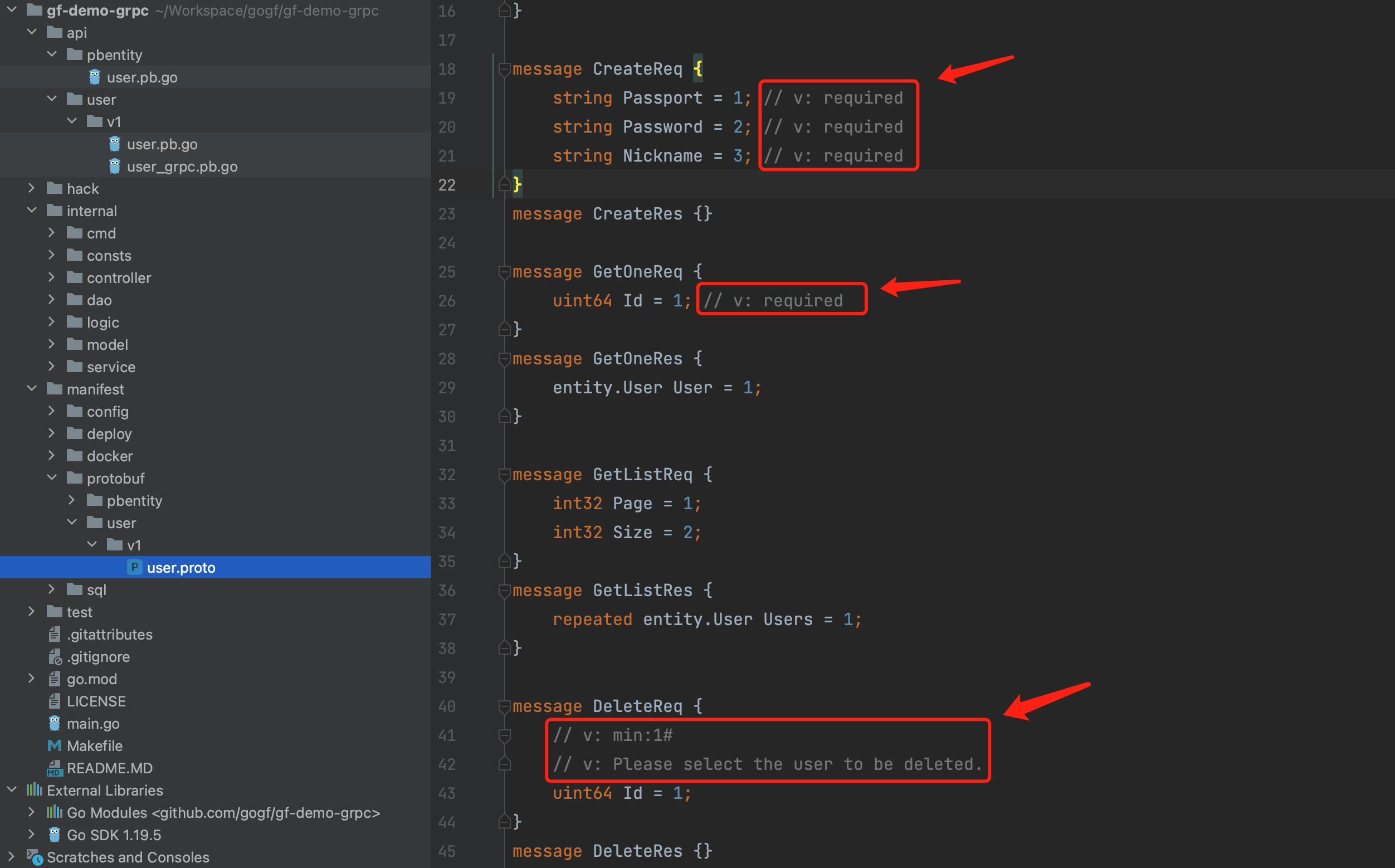This screenshot has width=1395, height=868.
Task: Collapse the internal folder
Action: 32,211
